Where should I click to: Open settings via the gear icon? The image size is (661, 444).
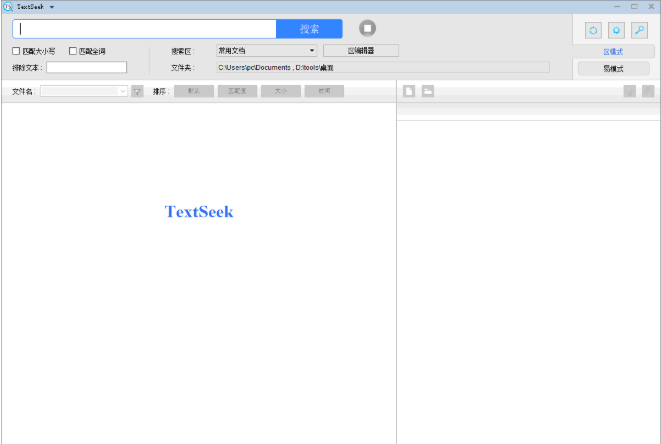pos(616,30)
